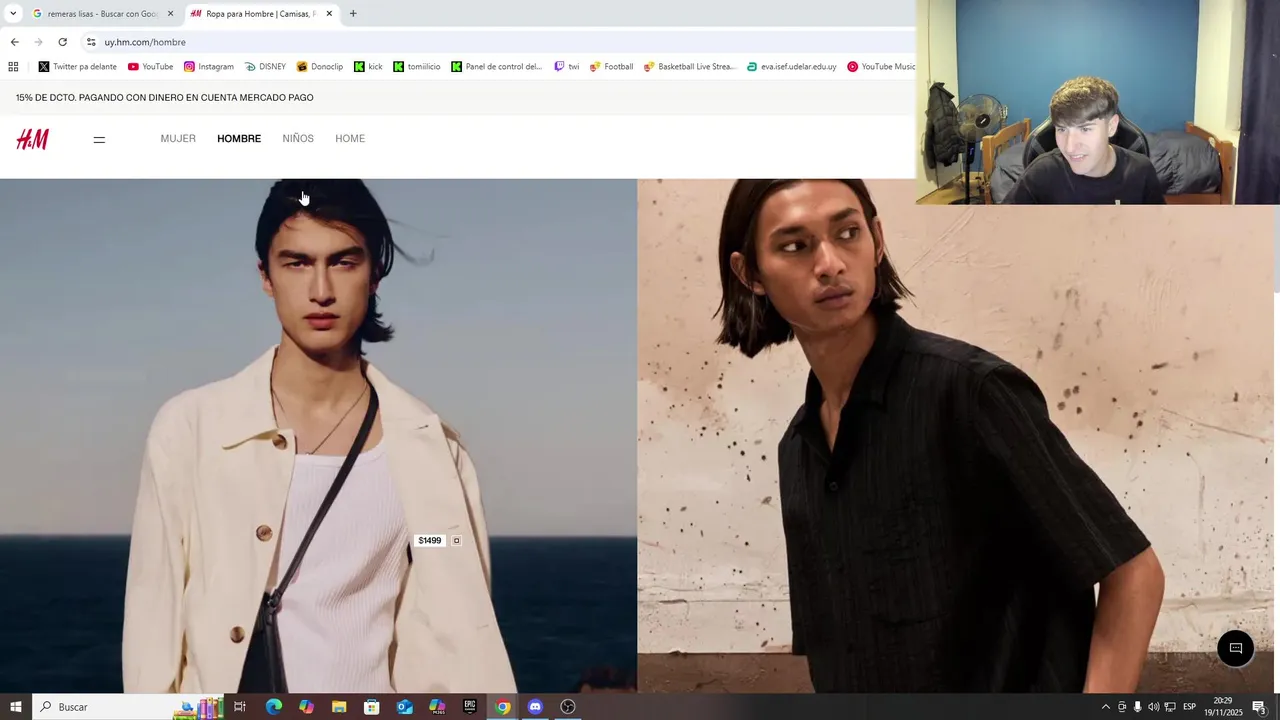Open the hamburger menu beside the logo
Screen dimensions: 1280x720
[99, 140]
